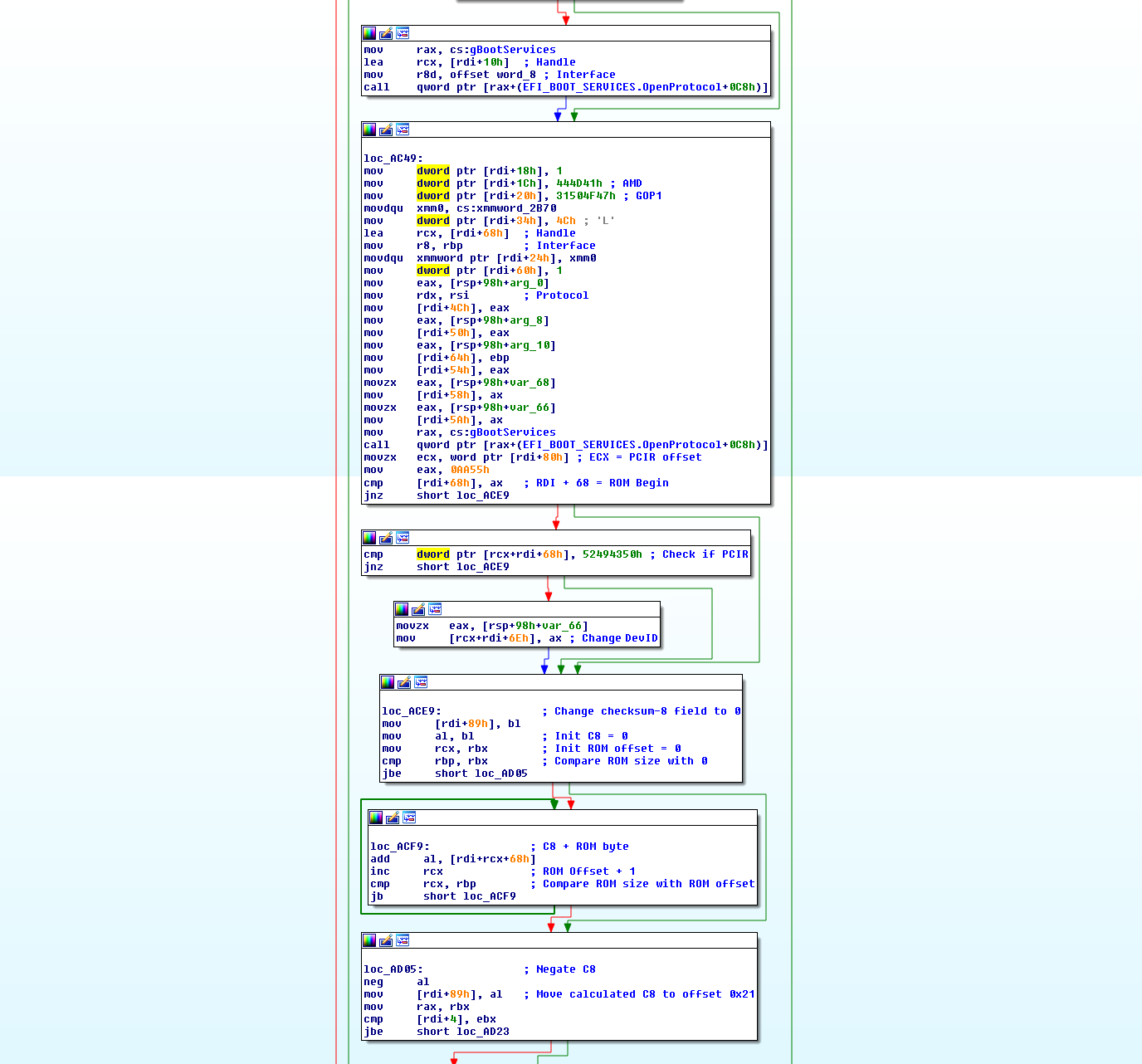Click pencil edit icon on loc_AC49 block
Viewport: 1142px width, 1064px height.
(386, 129)
